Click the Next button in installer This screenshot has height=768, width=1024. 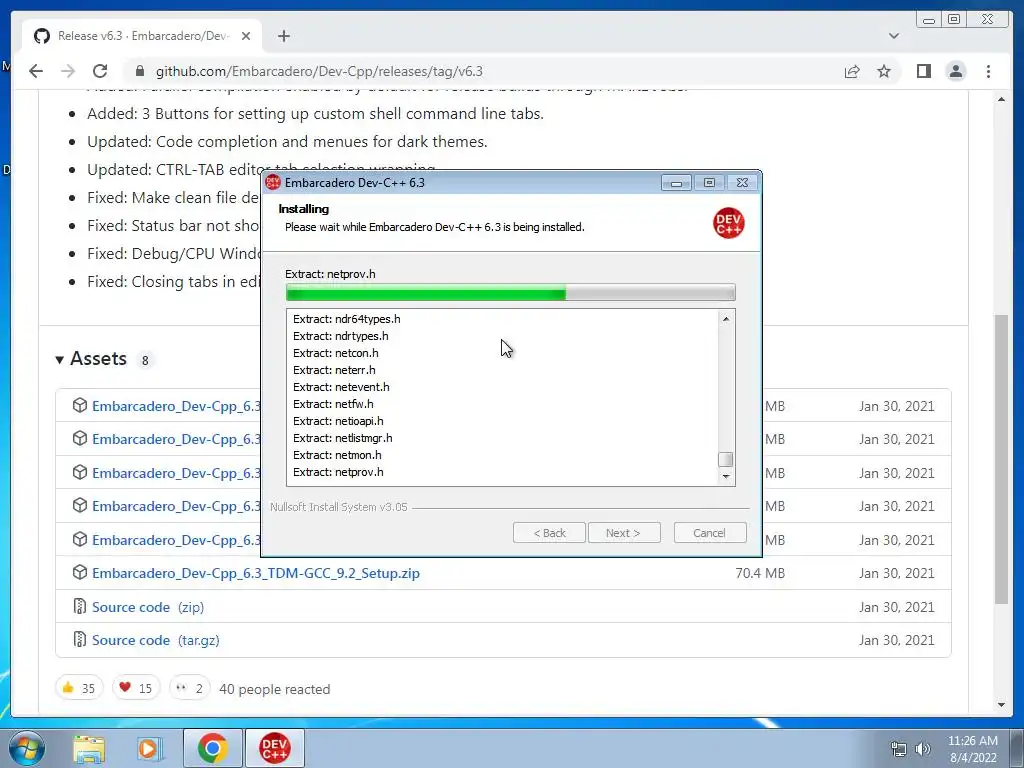624,533
